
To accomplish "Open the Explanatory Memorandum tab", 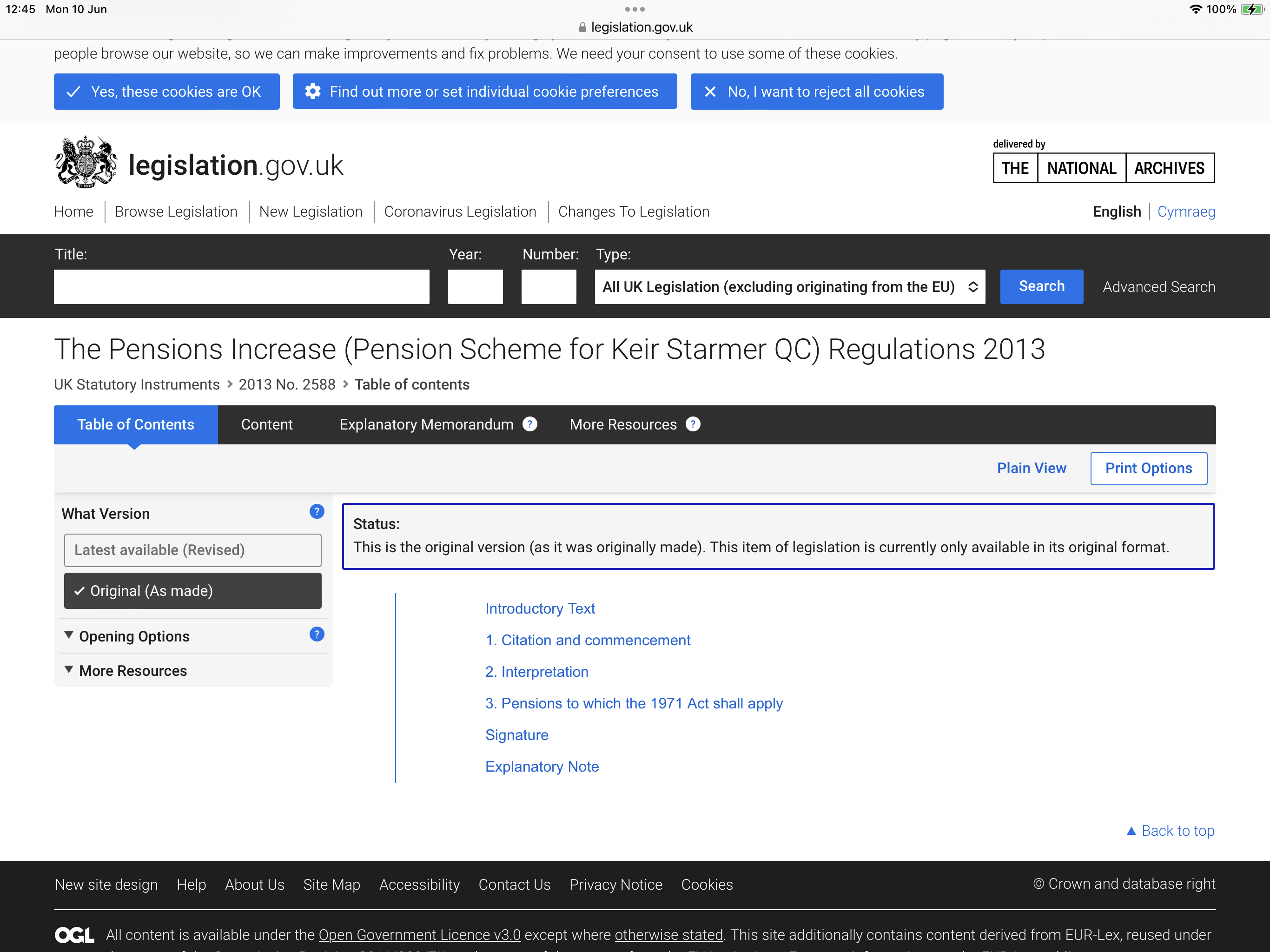I will click(426, 425).
